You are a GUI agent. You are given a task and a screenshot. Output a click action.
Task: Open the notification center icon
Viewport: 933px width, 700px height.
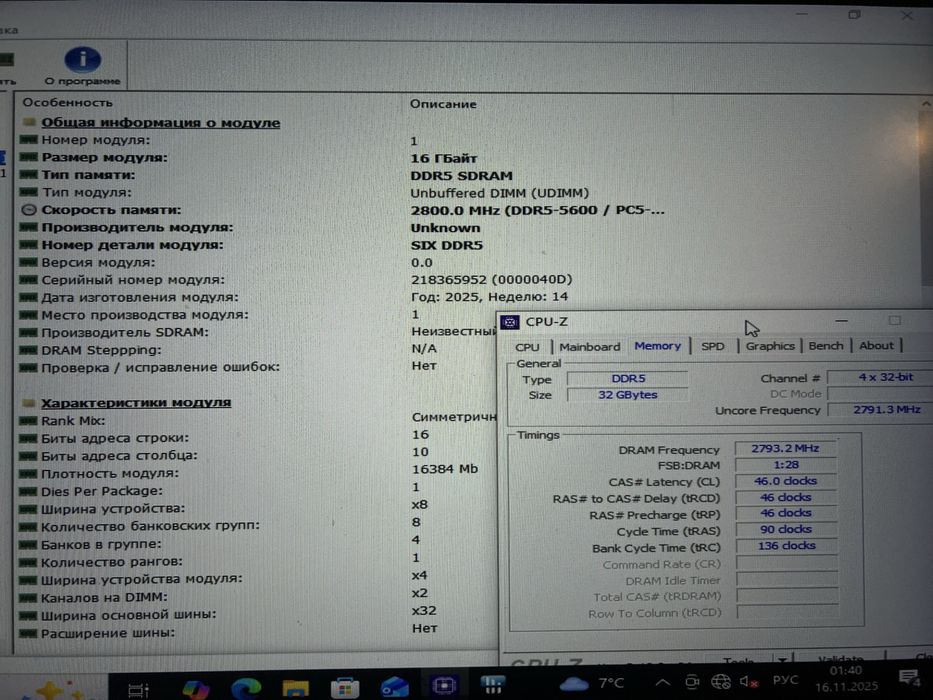[908, 677]
